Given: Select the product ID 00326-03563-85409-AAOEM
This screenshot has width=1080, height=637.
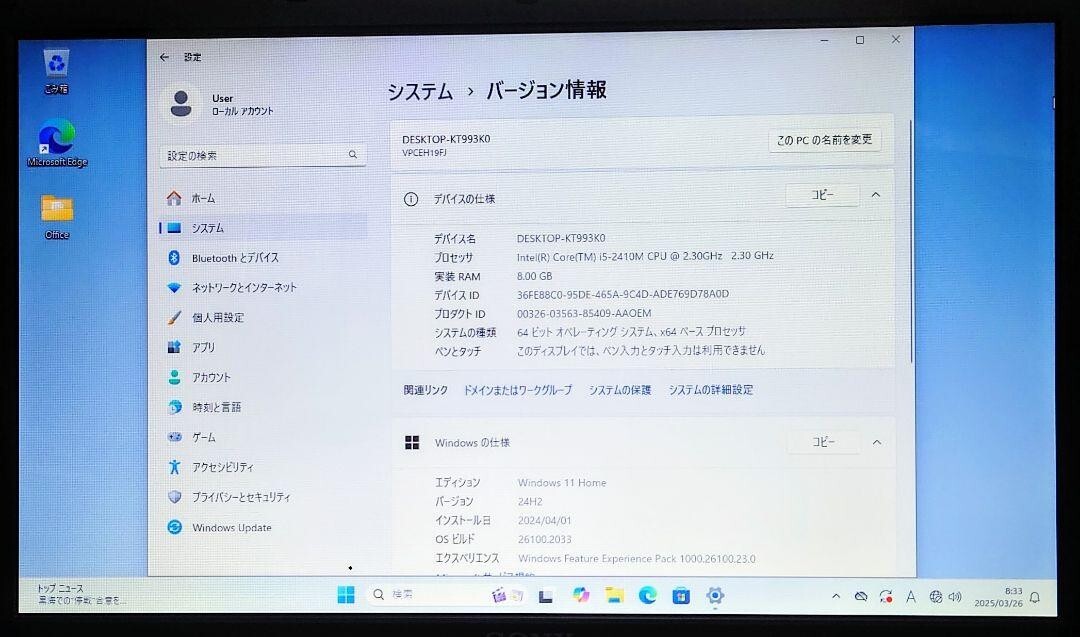Looking at the screenshot, I should tap(584, 313).
